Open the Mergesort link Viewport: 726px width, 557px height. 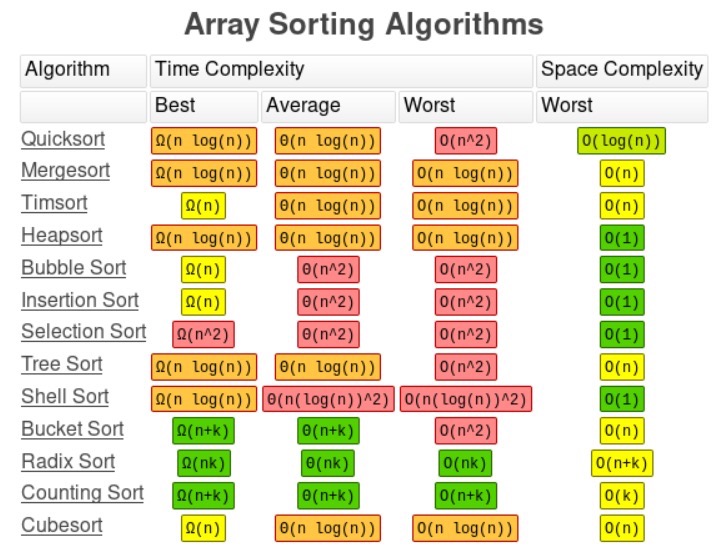click(65, 171)
